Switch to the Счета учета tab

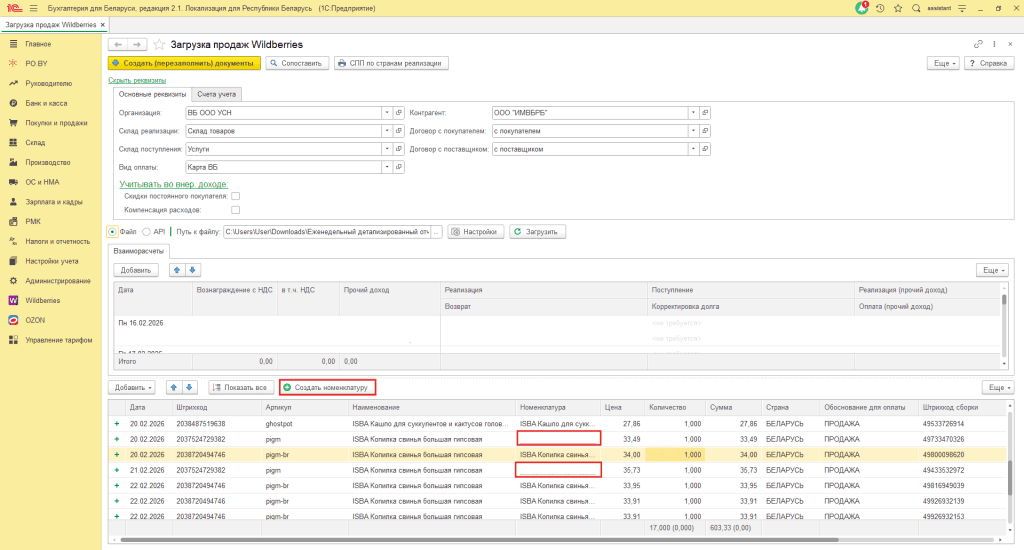click(217, 94)
